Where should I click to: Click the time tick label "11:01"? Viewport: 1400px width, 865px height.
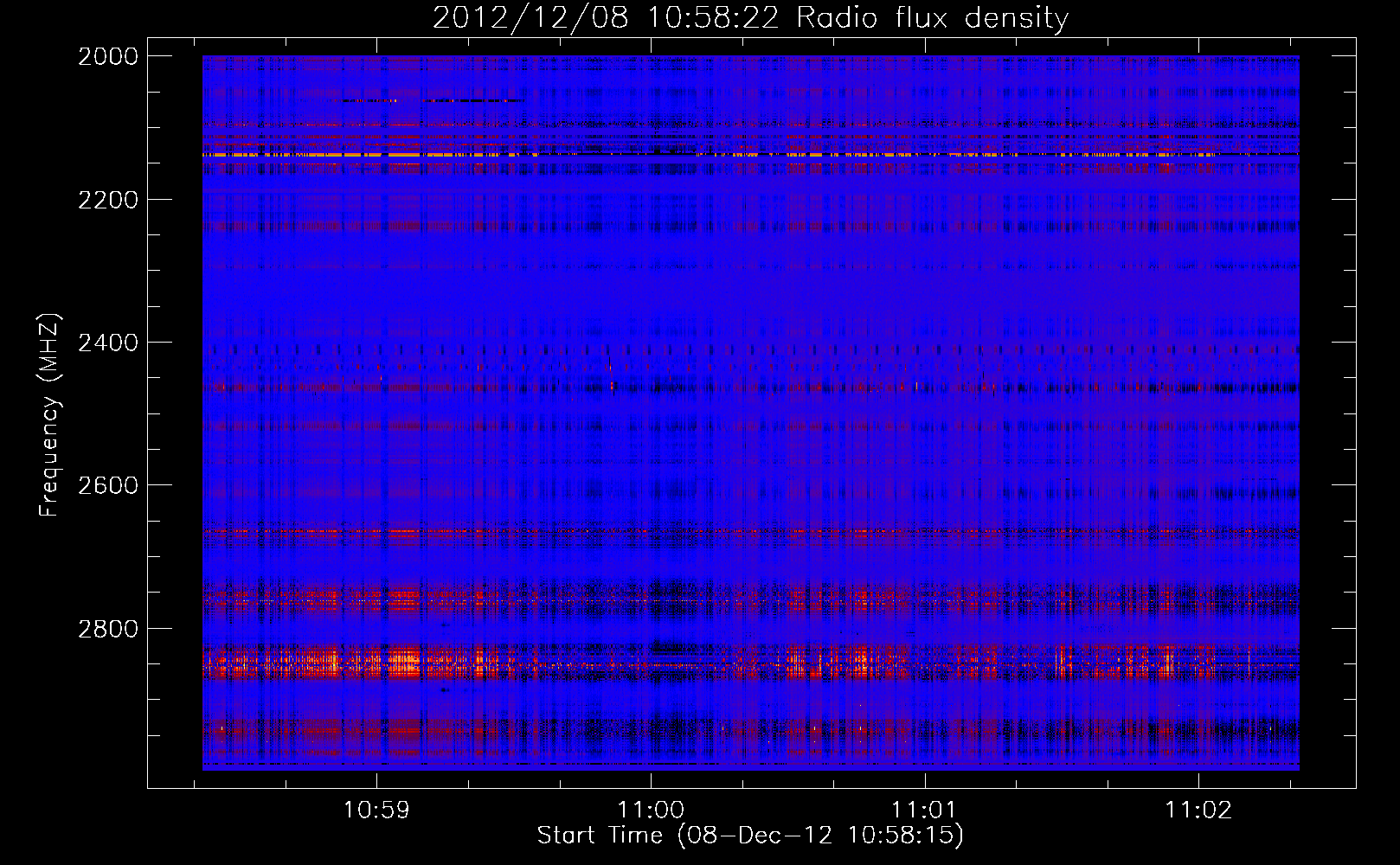(x=925, y=811)
